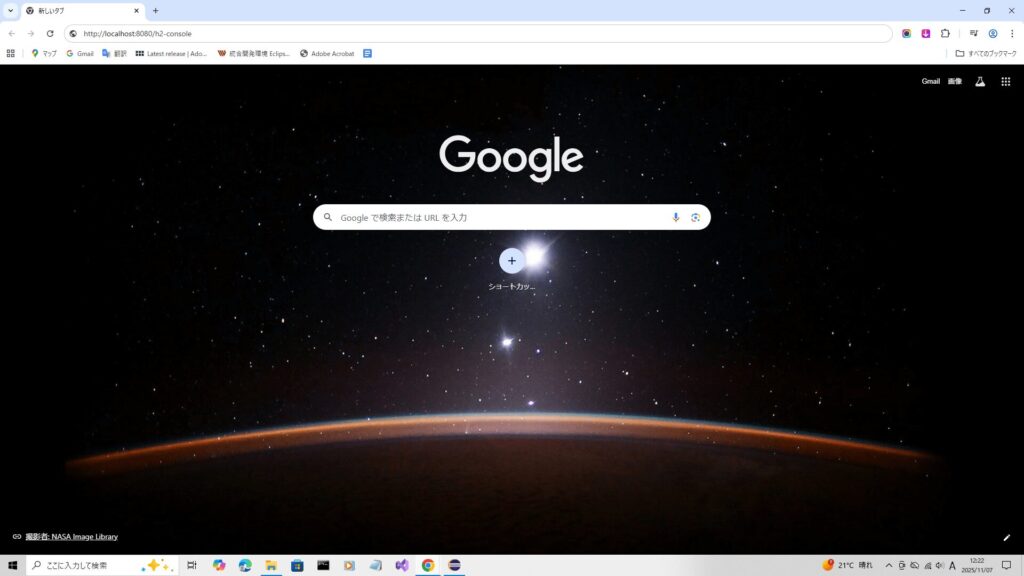Expand the hidden system tray icons
Viewport: 1024px width, 576px height.
point(888,565)
